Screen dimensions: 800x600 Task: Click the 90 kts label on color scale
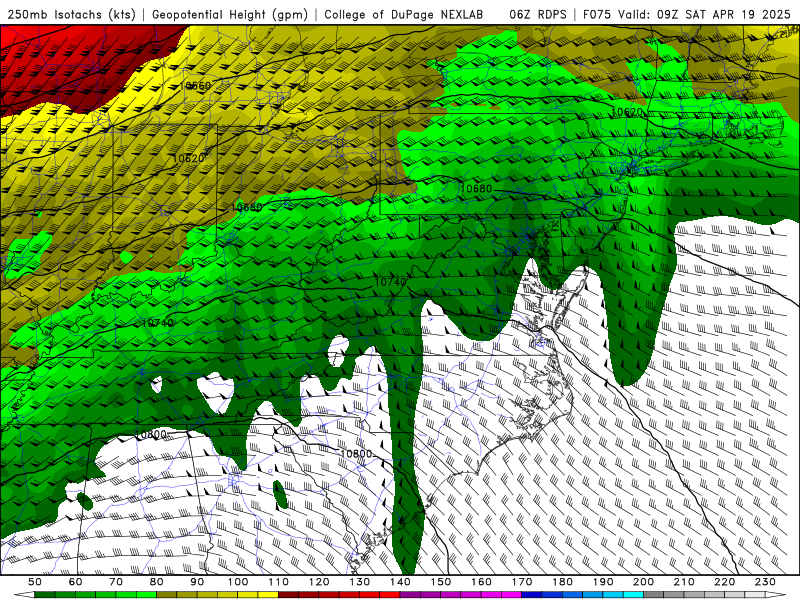(x=197, y=582)
